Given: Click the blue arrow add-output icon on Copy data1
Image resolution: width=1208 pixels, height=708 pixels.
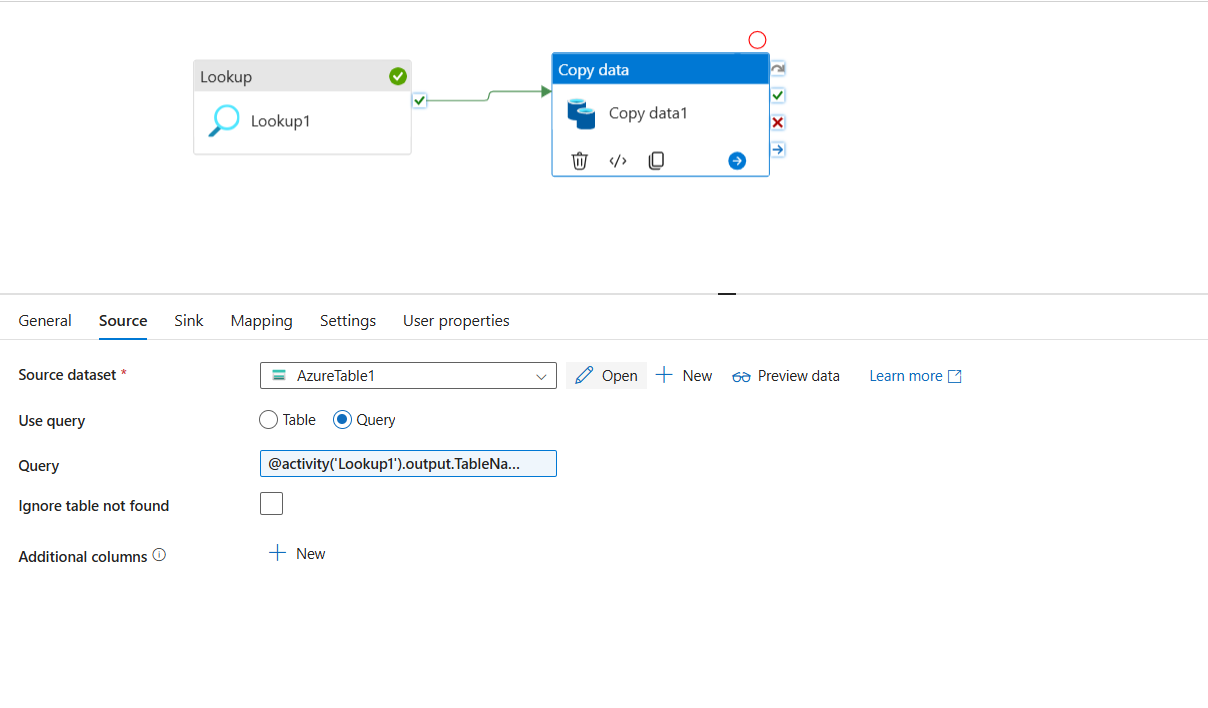Looking at the screenshot, I should click(x=737, y=161).
